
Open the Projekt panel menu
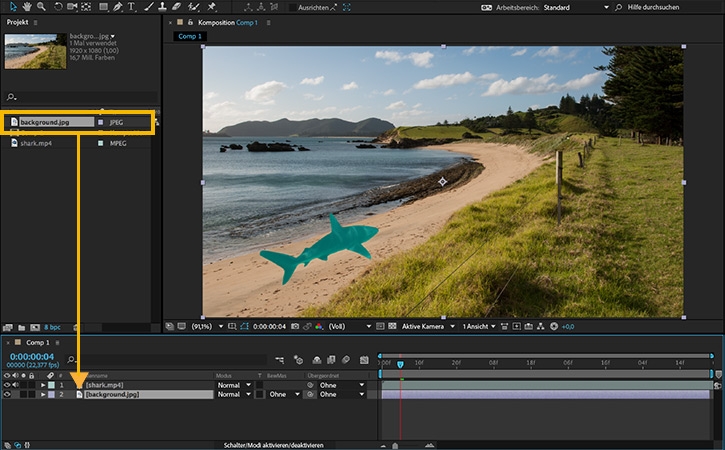[37, 22]
